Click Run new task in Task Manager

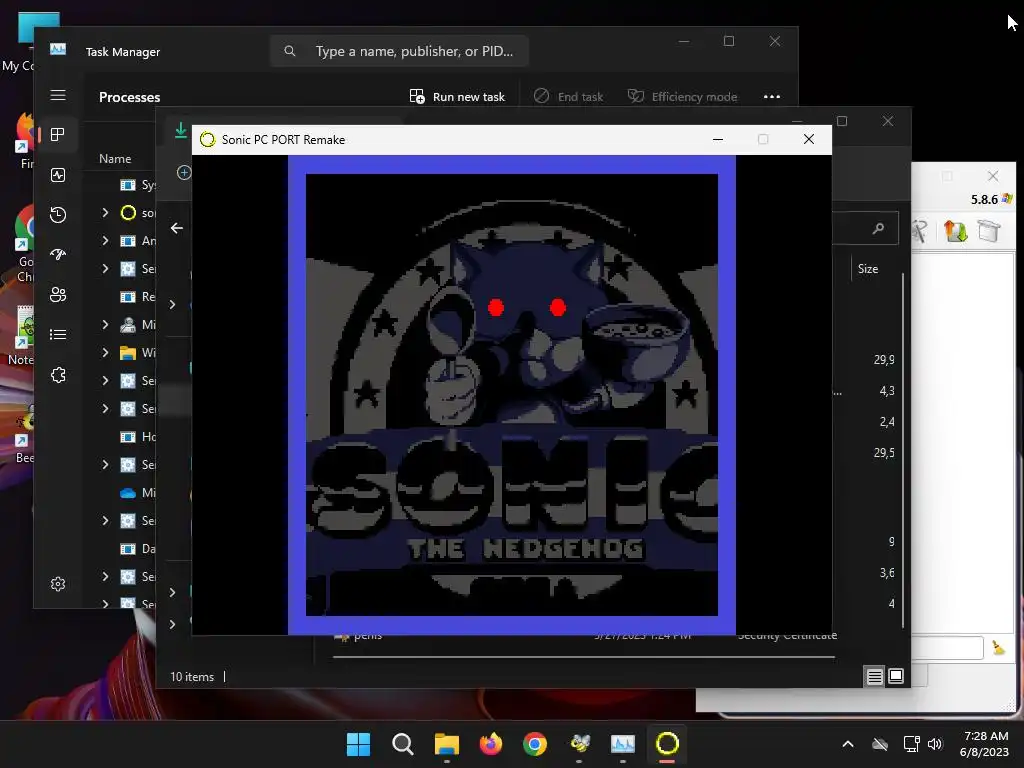pyautogui.click(x=457, y=97)
